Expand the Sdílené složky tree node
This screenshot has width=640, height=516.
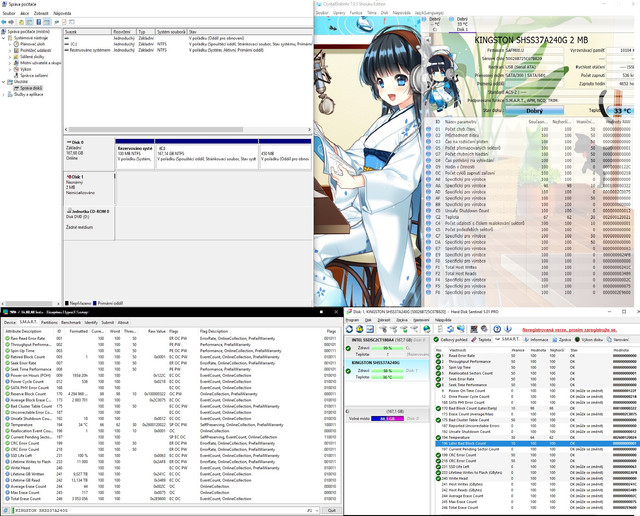(10, 57)
